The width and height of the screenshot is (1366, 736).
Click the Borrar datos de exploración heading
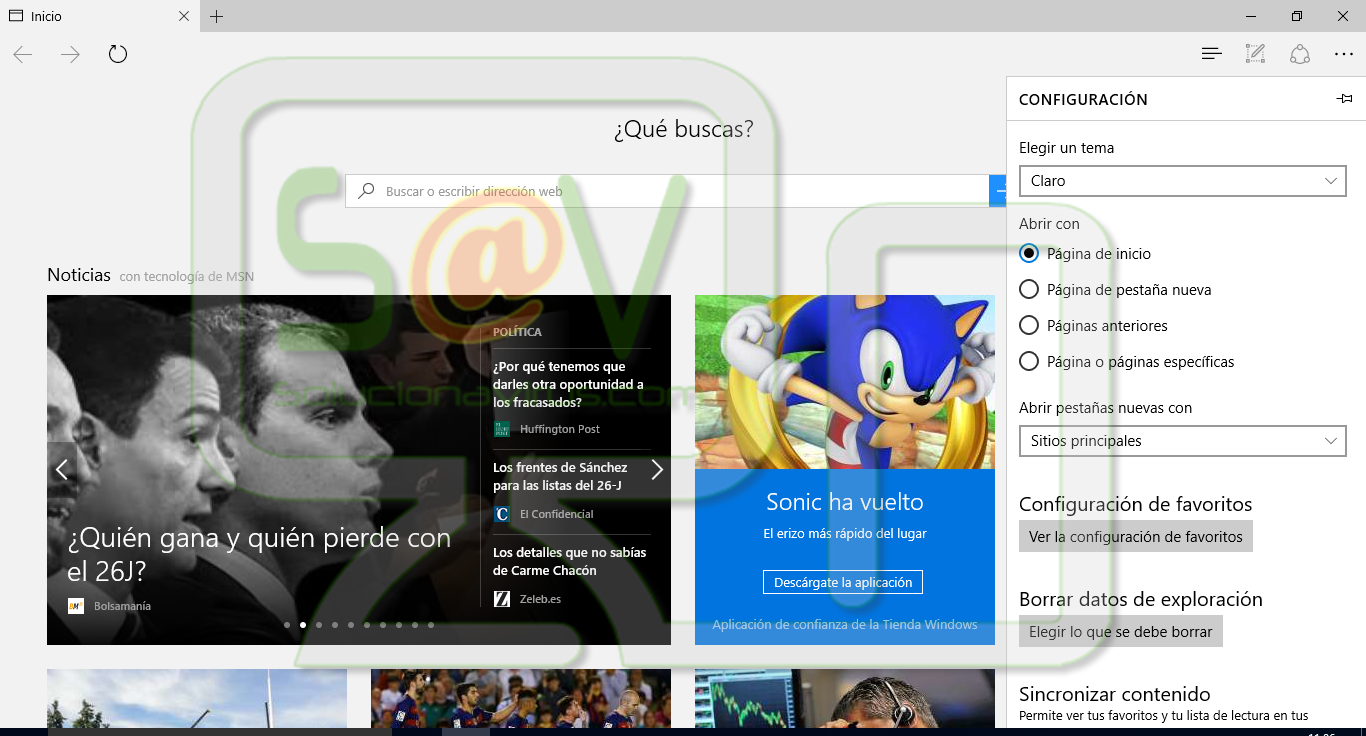click(1141, 599)
